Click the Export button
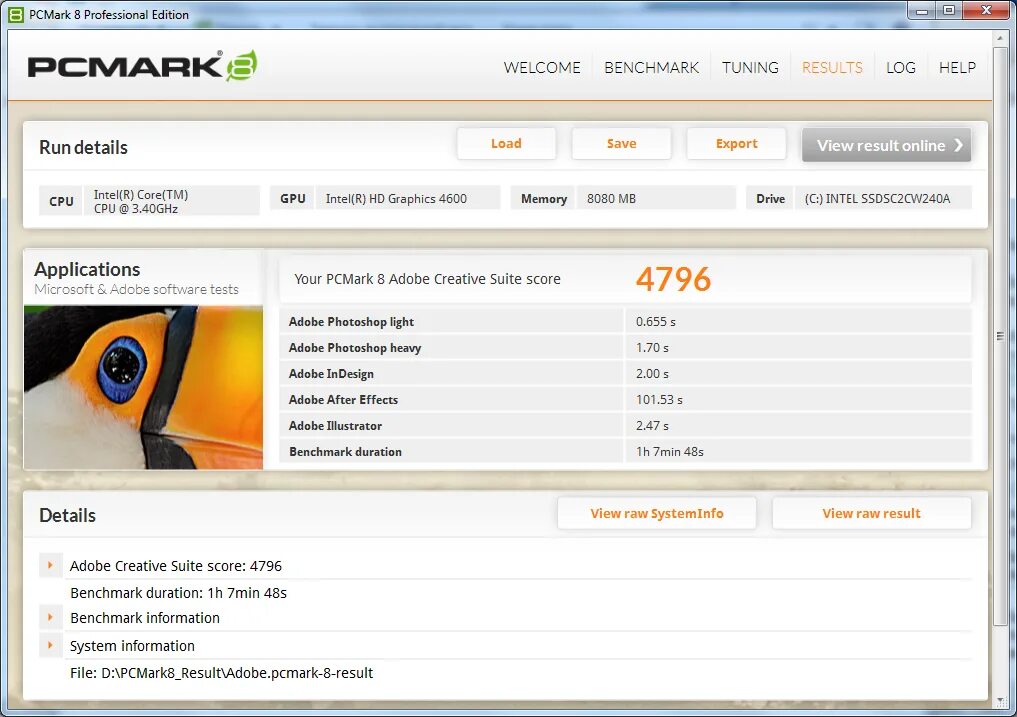 click(736, 143)
